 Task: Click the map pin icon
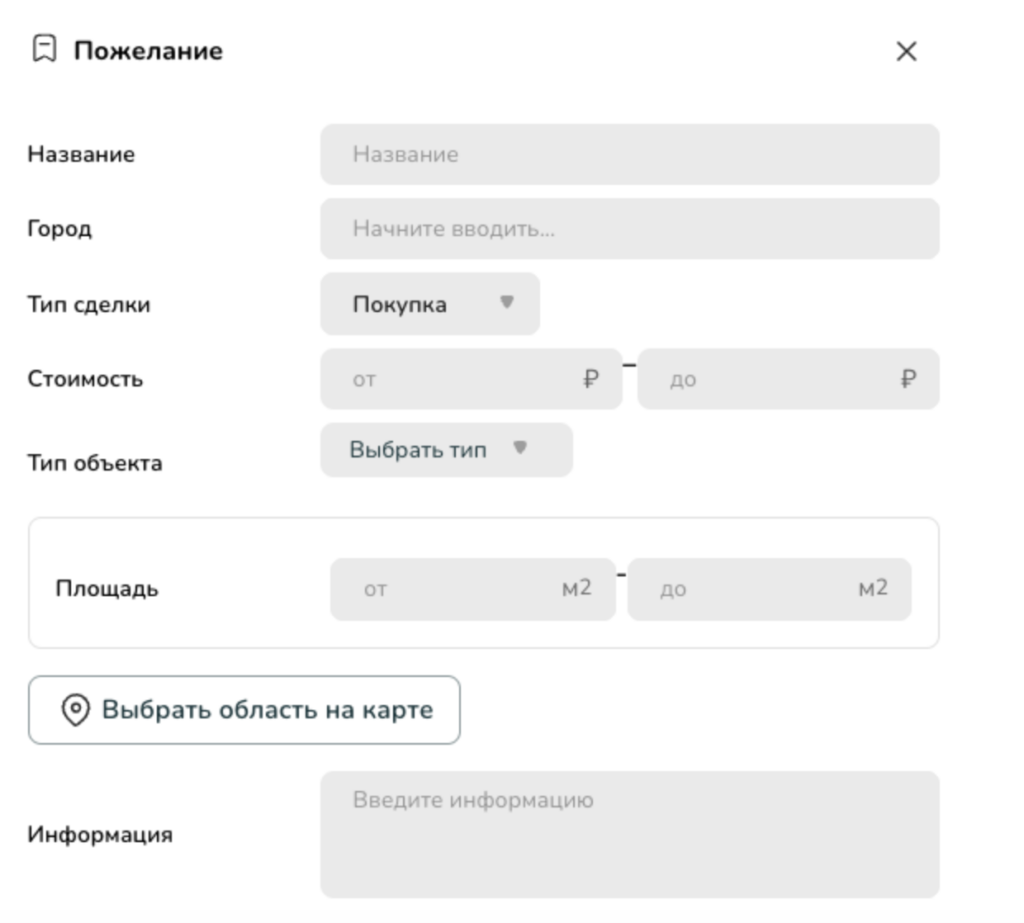click(x=75, y=710)
